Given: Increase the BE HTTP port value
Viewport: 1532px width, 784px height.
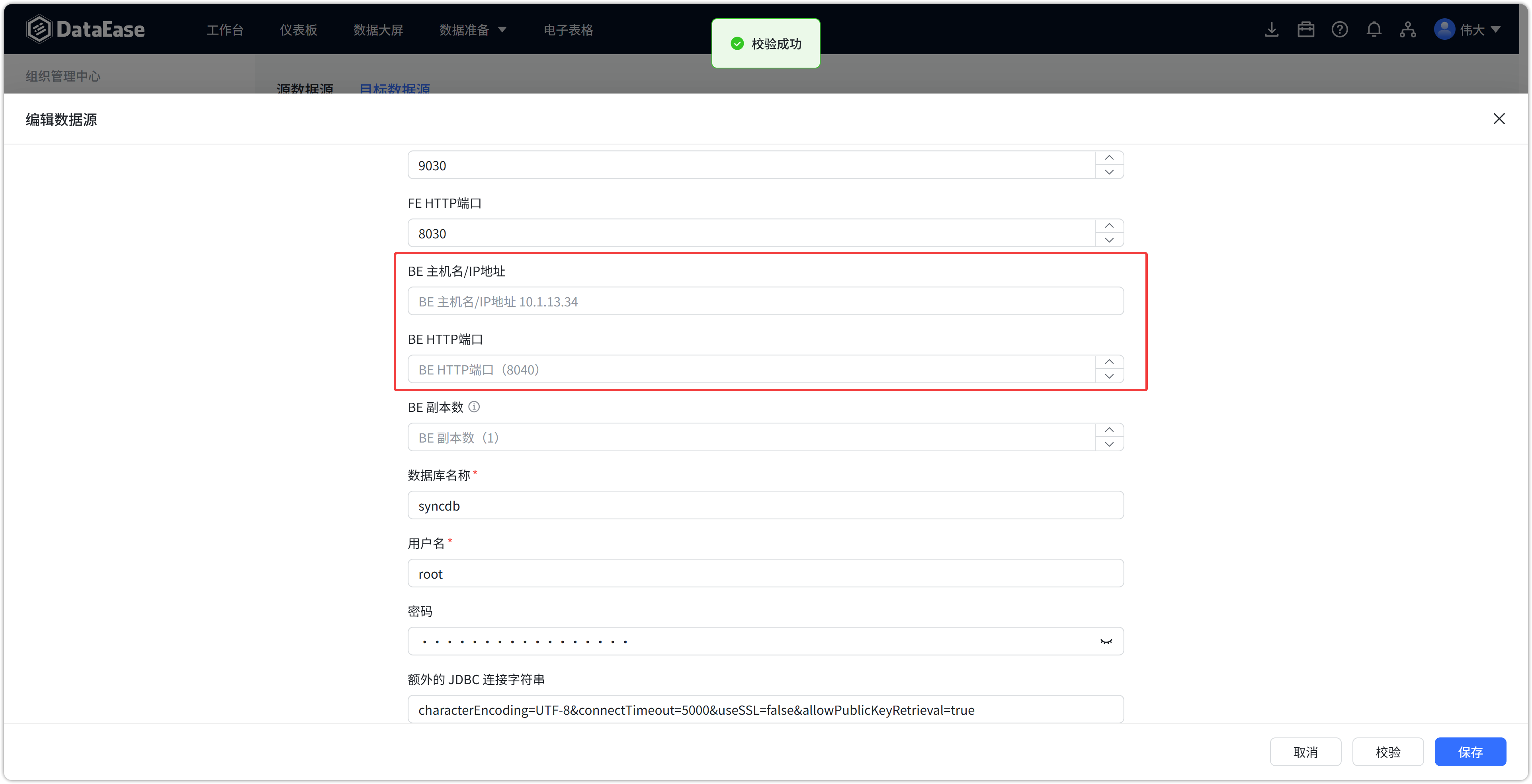Looking at the screenshot, I should point(1109,362).
